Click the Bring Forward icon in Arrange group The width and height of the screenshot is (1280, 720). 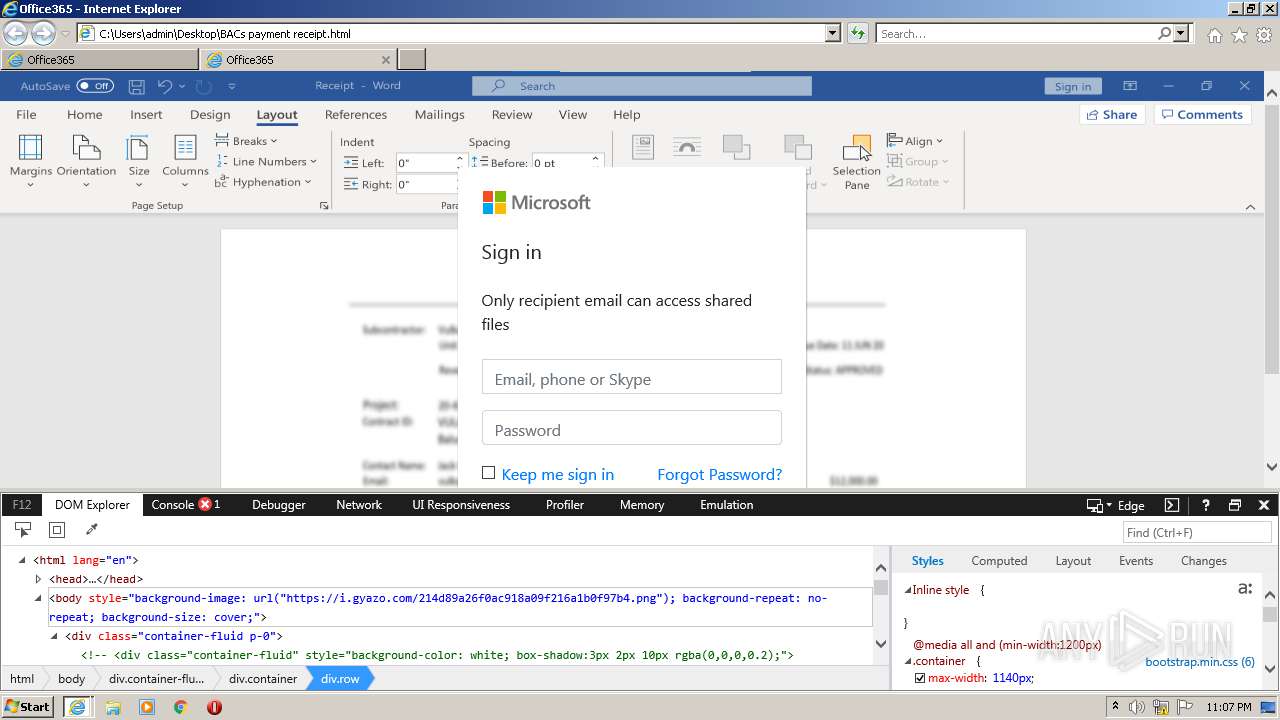click(x=736, y=148)
